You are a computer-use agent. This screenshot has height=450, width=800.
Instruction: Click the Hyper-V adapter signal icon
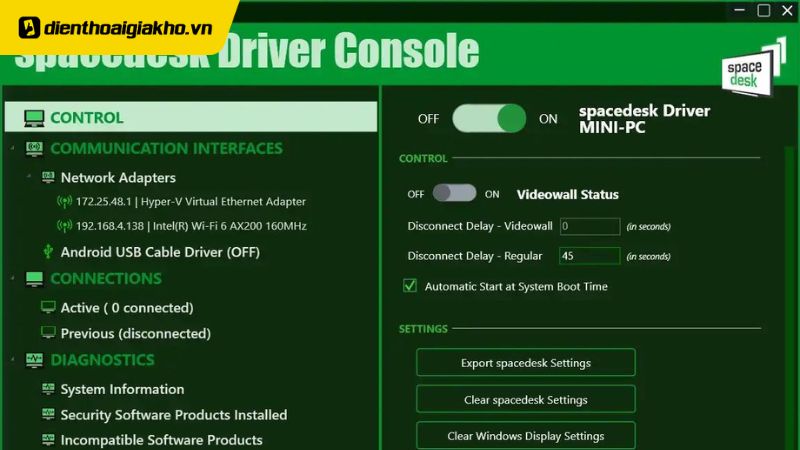tap(64, 202)
